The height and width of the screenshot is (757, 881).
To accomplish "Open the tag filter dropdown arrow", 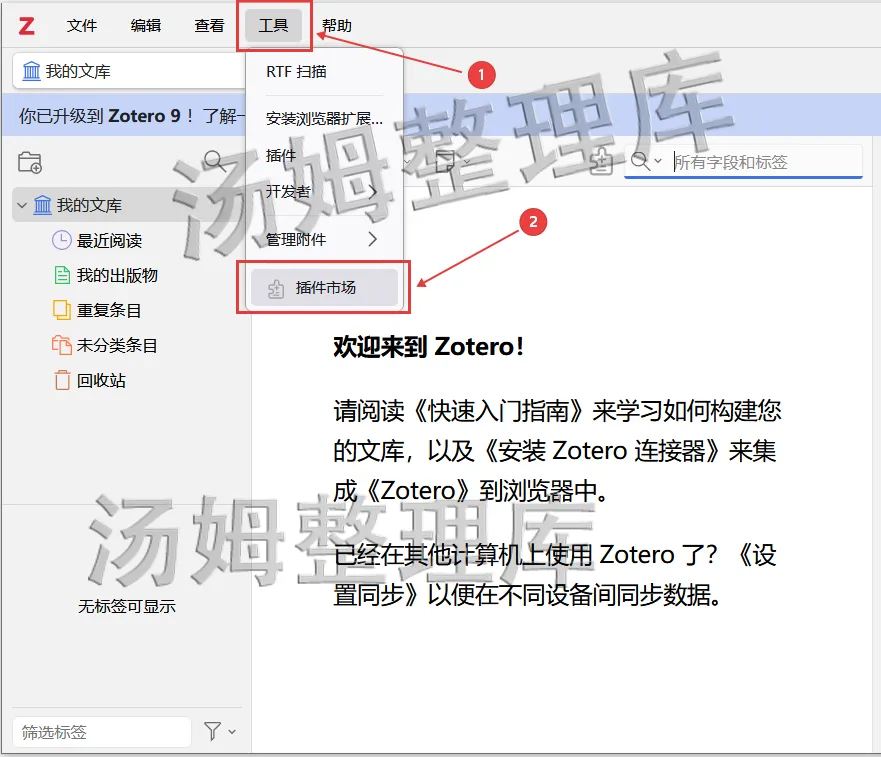I will coord(232,732).
